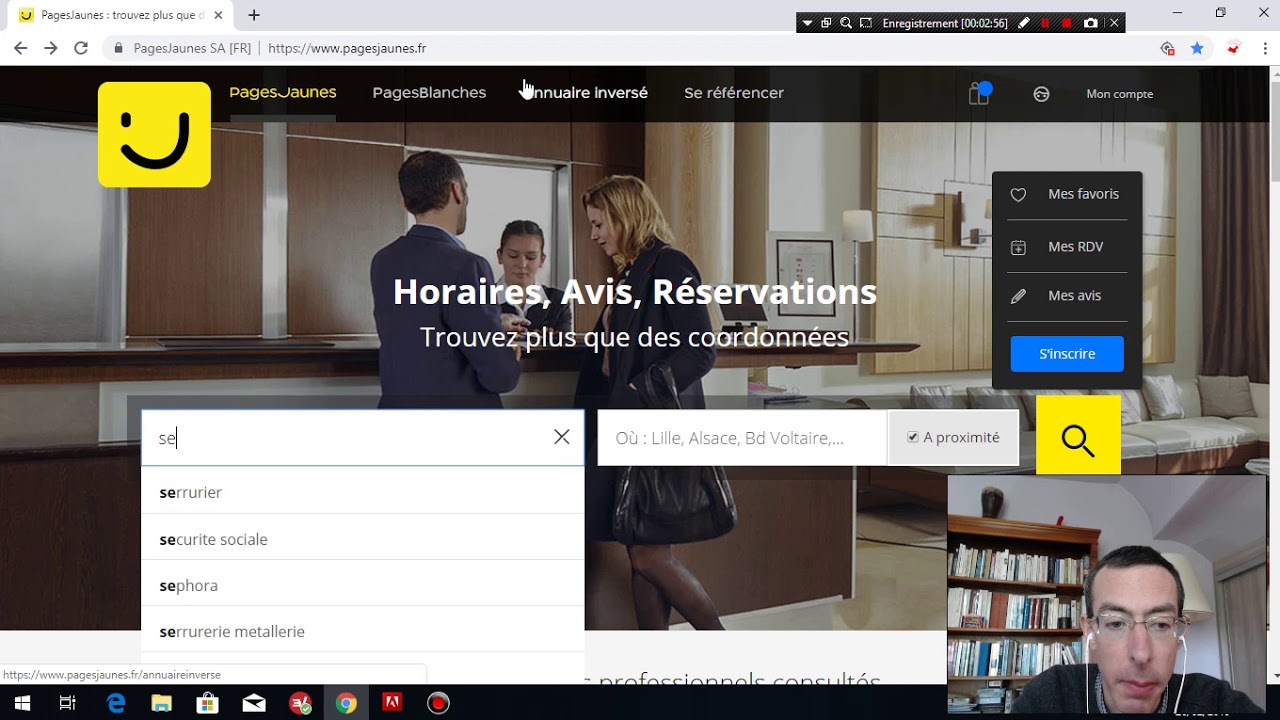Click the recorder zoom magnifier icon

point(846,23)
